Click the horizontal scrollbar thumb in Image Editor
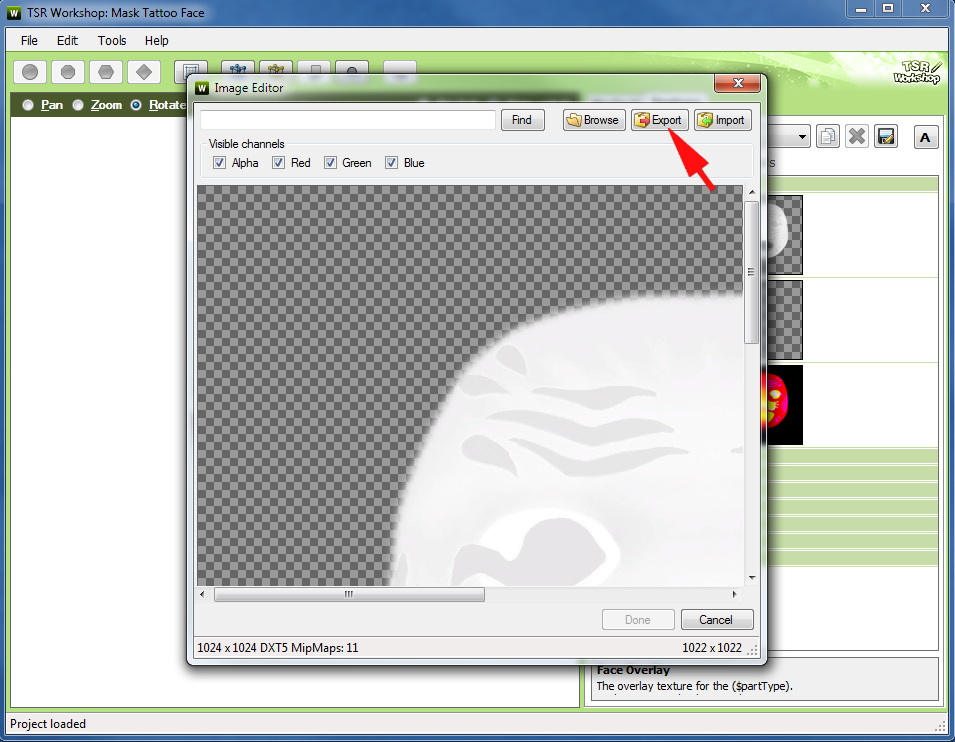This screenshot has width=955, height=742. [349, 595]
